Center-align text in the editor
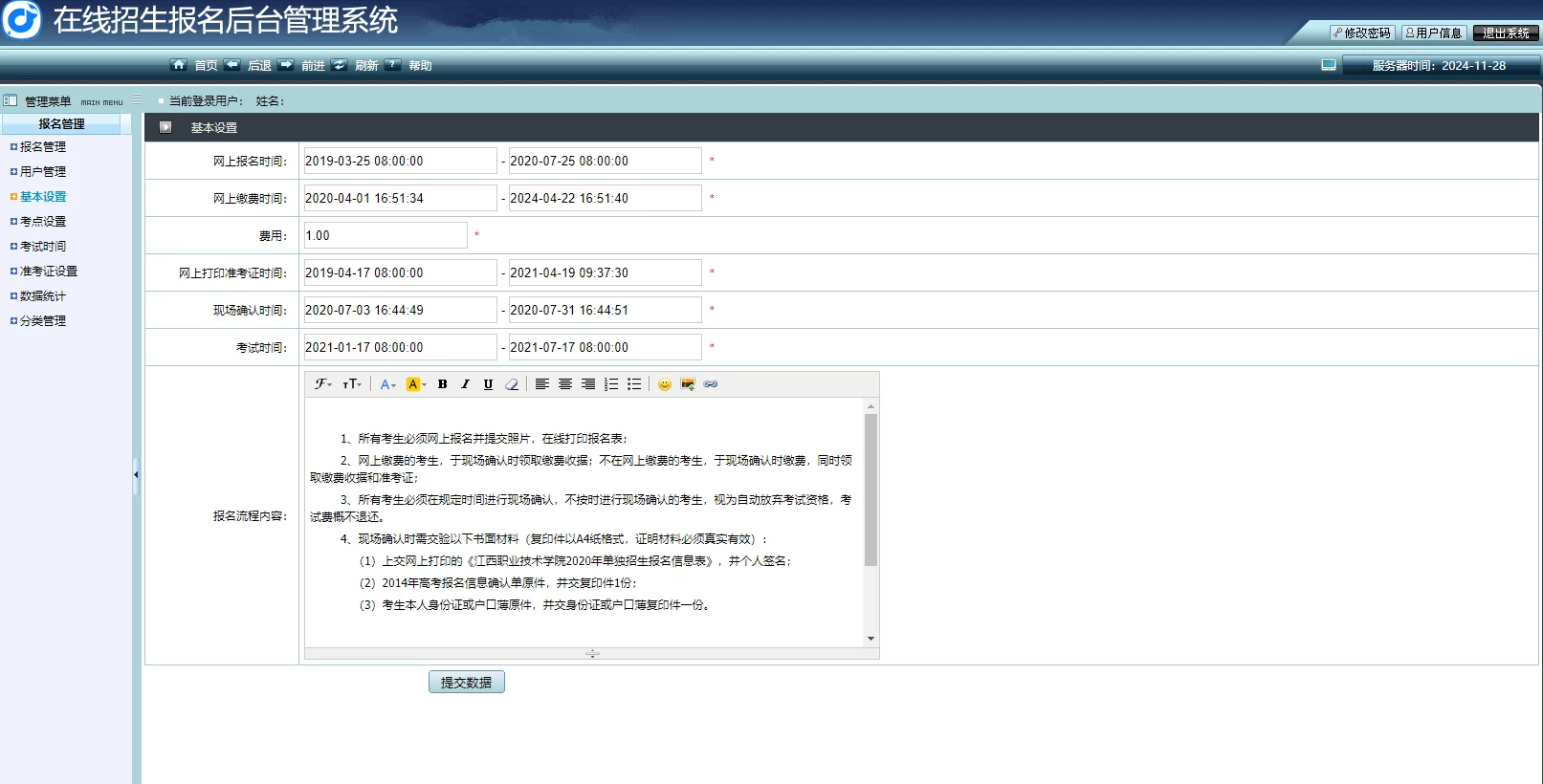Image resolution: width=1543 pixels, height=784 pixels. pos(565,384)
